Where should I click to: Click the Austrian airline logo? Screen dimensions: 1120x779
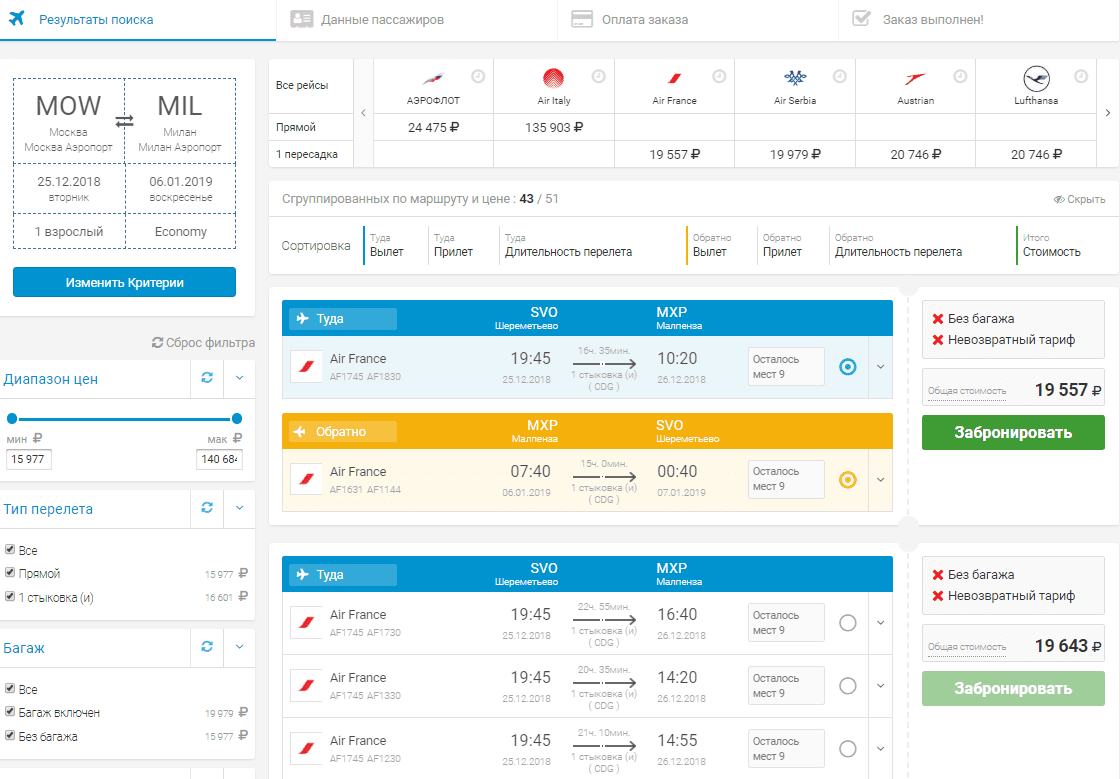[x=915, y=78]
